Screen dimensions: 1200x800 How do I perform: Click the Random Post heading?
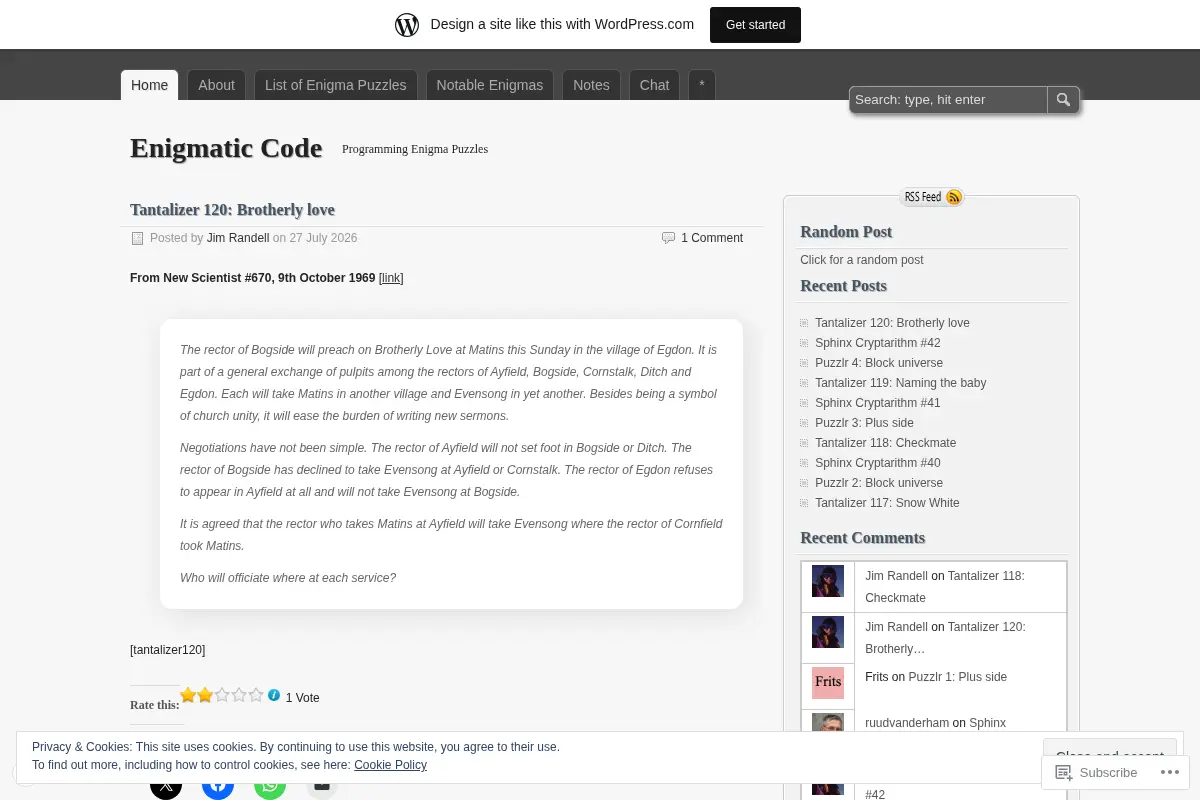pyautogui.click(x=846, y=232)
